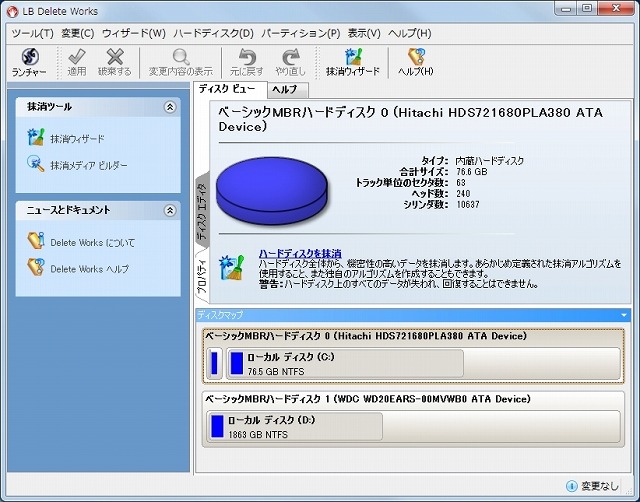This screenshot has width=640, height=502.
Task: Open the 変更(C) menu
Action: coord(78,33)
